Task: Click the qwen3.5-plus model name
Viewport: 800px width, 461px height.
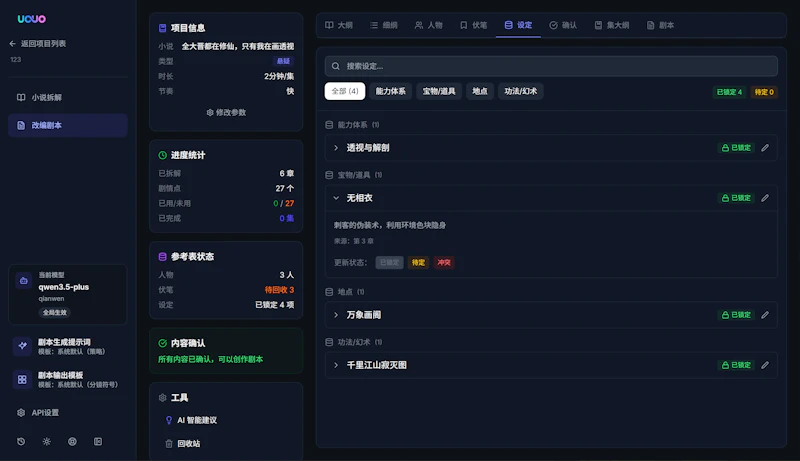Action: [64, 287]
